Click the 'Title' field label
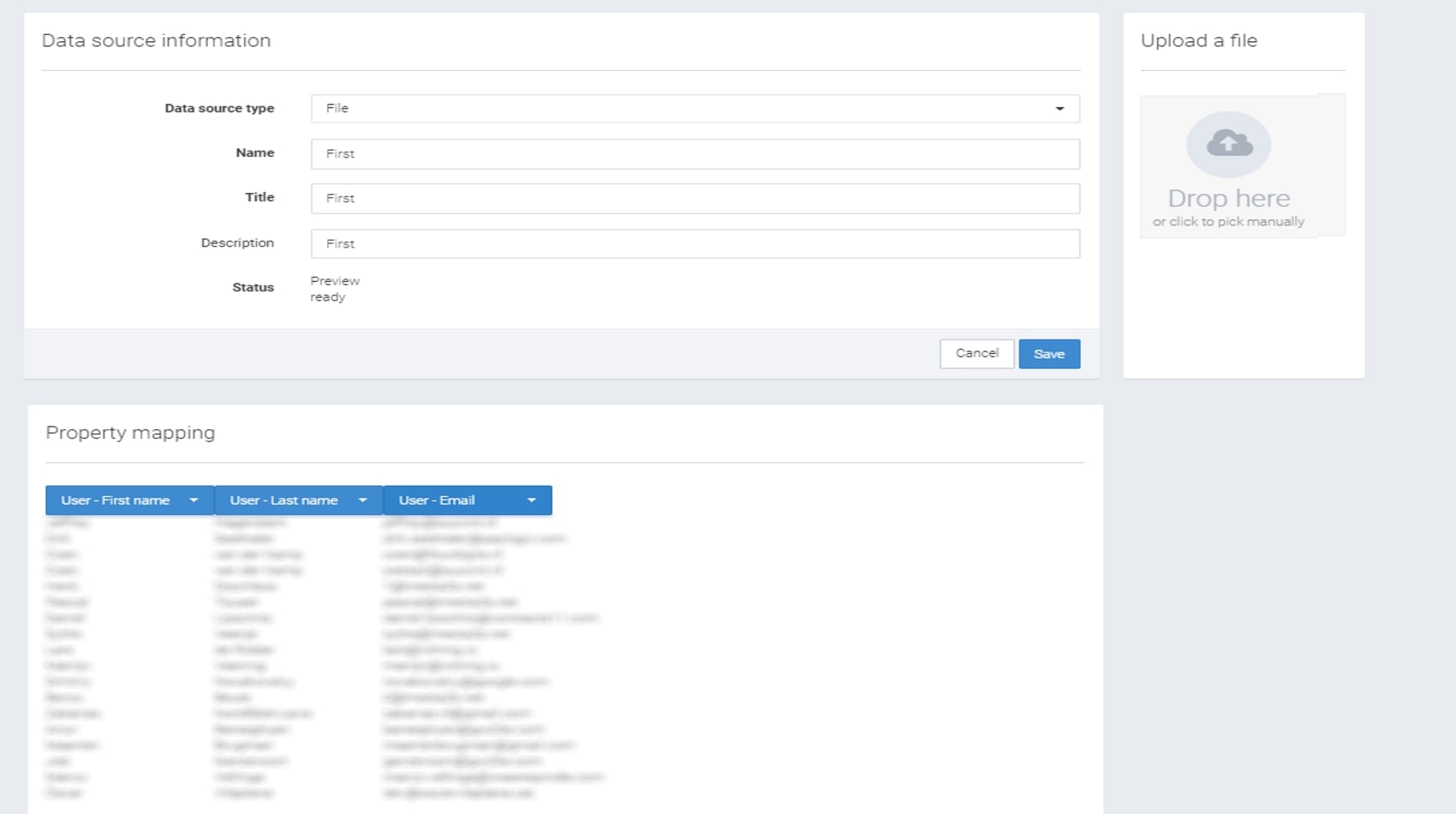This screenshot has height=814, width=1456. pos(260,198)
